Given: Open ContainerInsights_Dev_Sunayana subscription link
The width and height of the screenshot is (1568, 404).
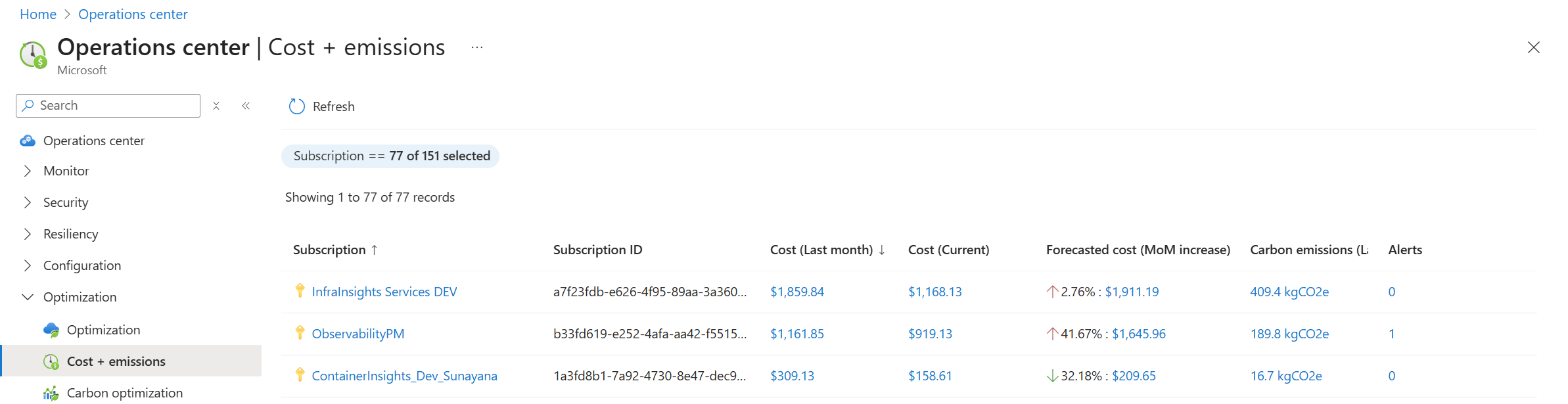Looking at the screenshot, I should click(x=404, y=376).
